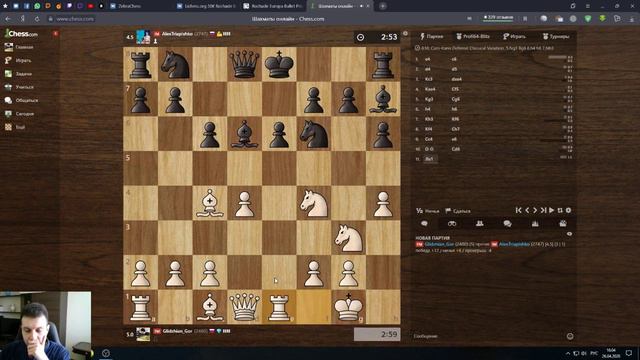Switch the РУС input language in the taskbar
640x360 pixels.
pos(594,353)
